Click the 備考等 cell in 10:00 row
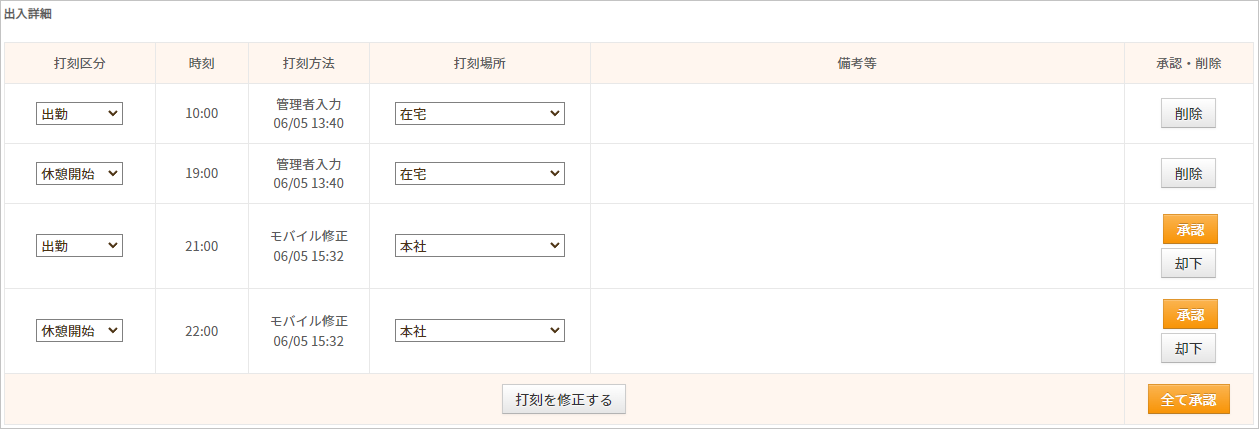The height and width of the screenshot is (429, 1259). [857, 114]
